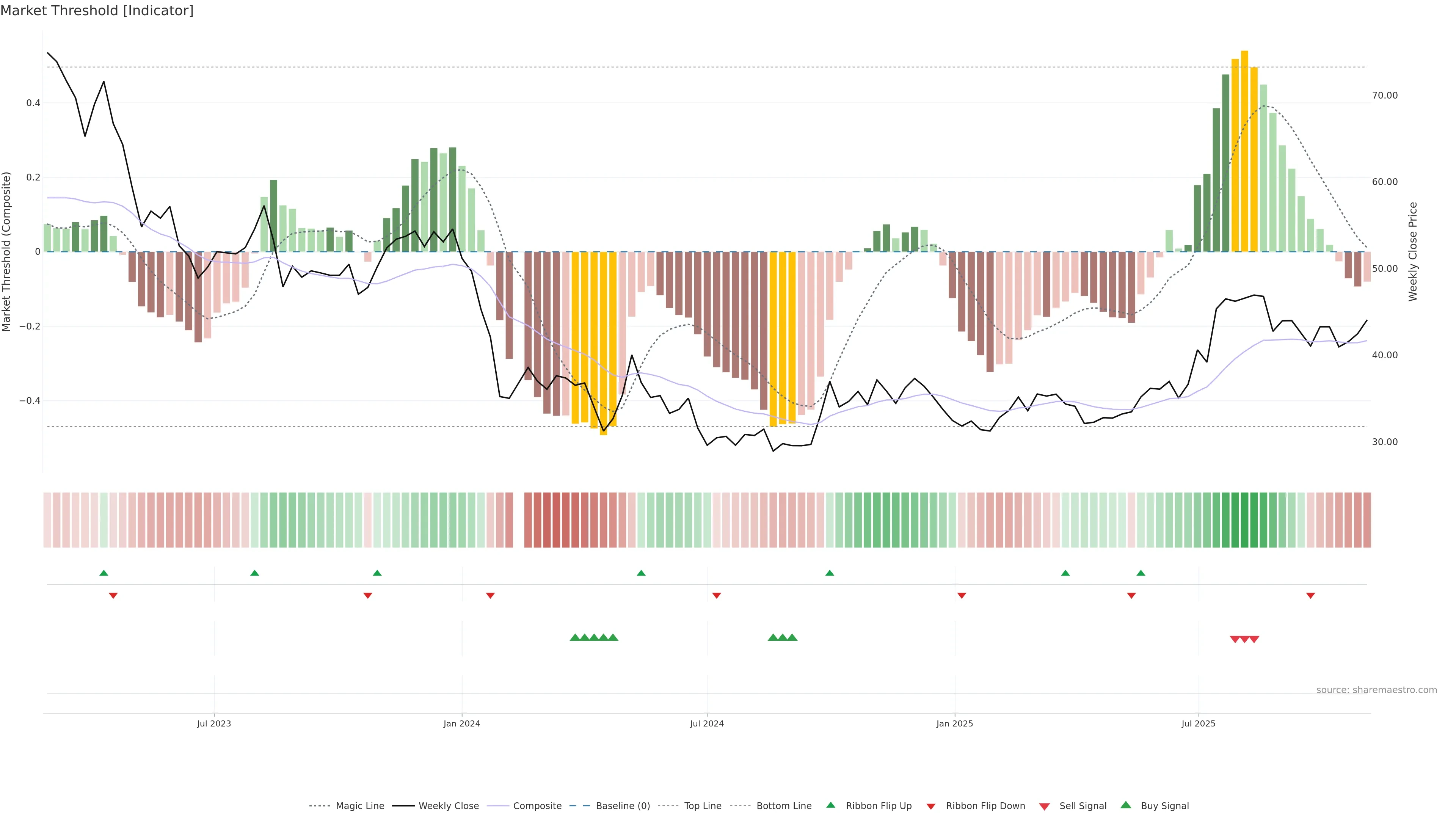1456x819 pixels.
Task: Click the Sell Signal legend icon
Action: pos(1045,806)
